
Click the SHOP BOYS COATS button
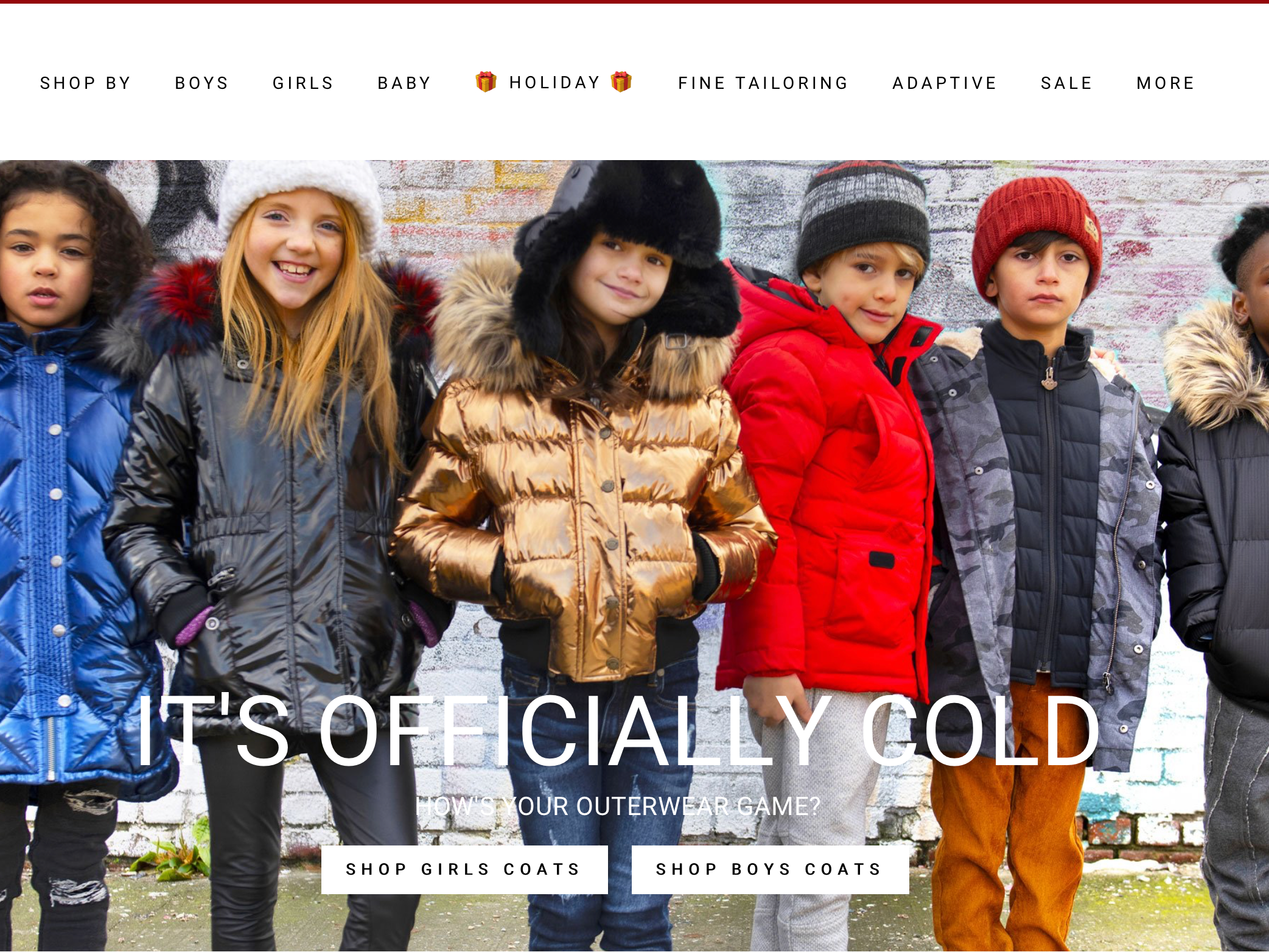[770, 869]
